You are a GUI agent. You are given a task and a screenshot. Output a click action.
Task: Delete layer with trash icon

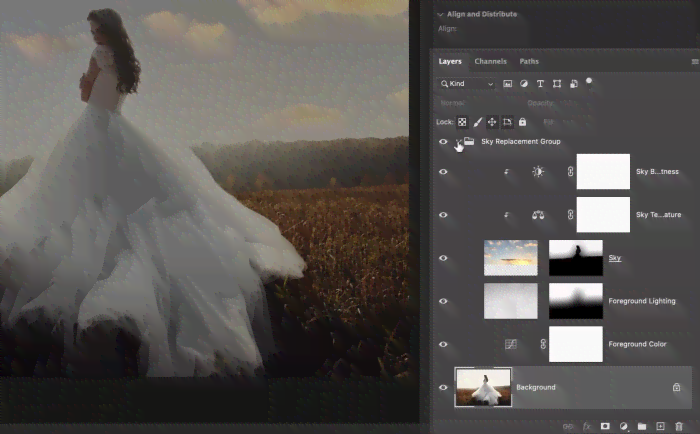point(679,426)
